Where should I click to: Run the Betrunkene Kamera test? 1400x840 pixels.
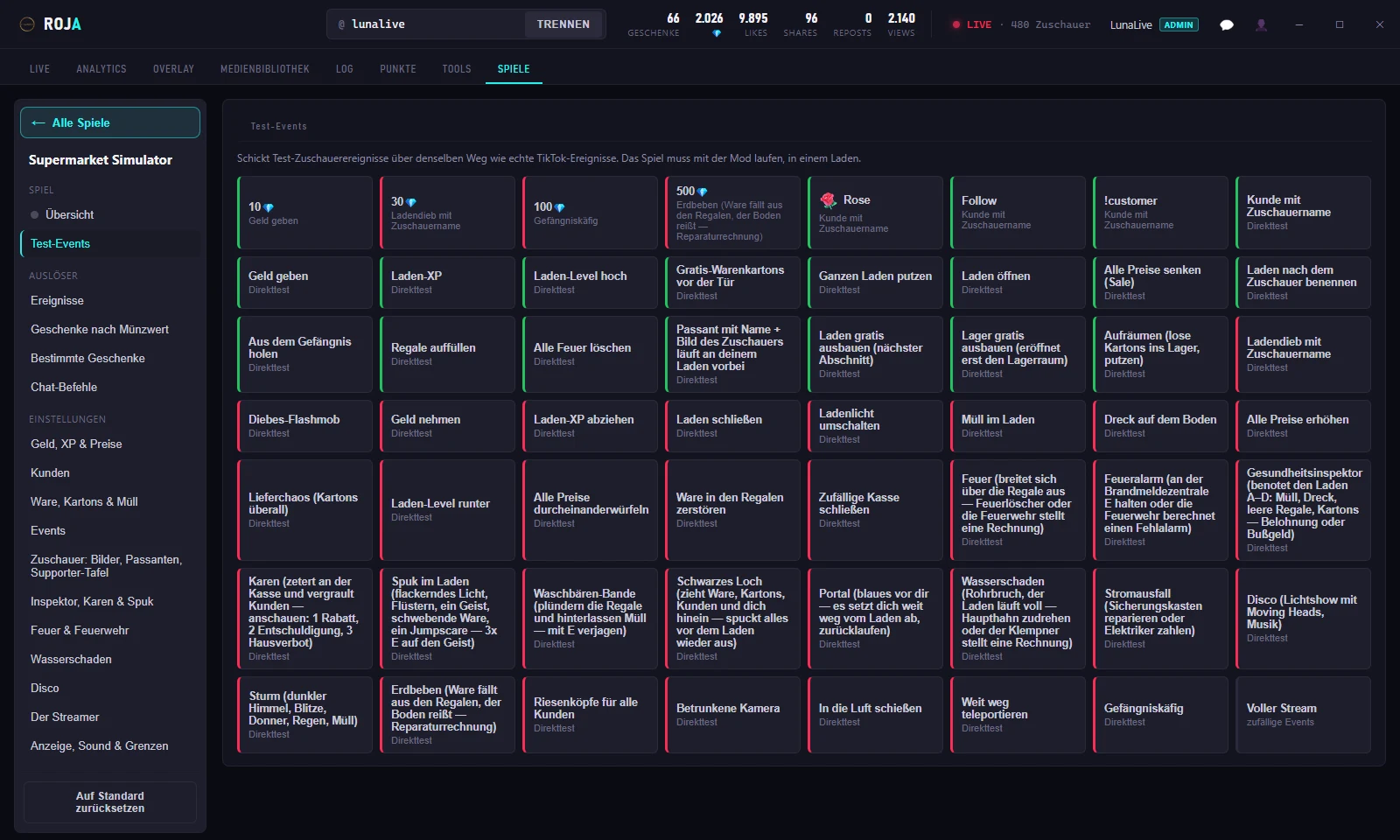[732, 714]
